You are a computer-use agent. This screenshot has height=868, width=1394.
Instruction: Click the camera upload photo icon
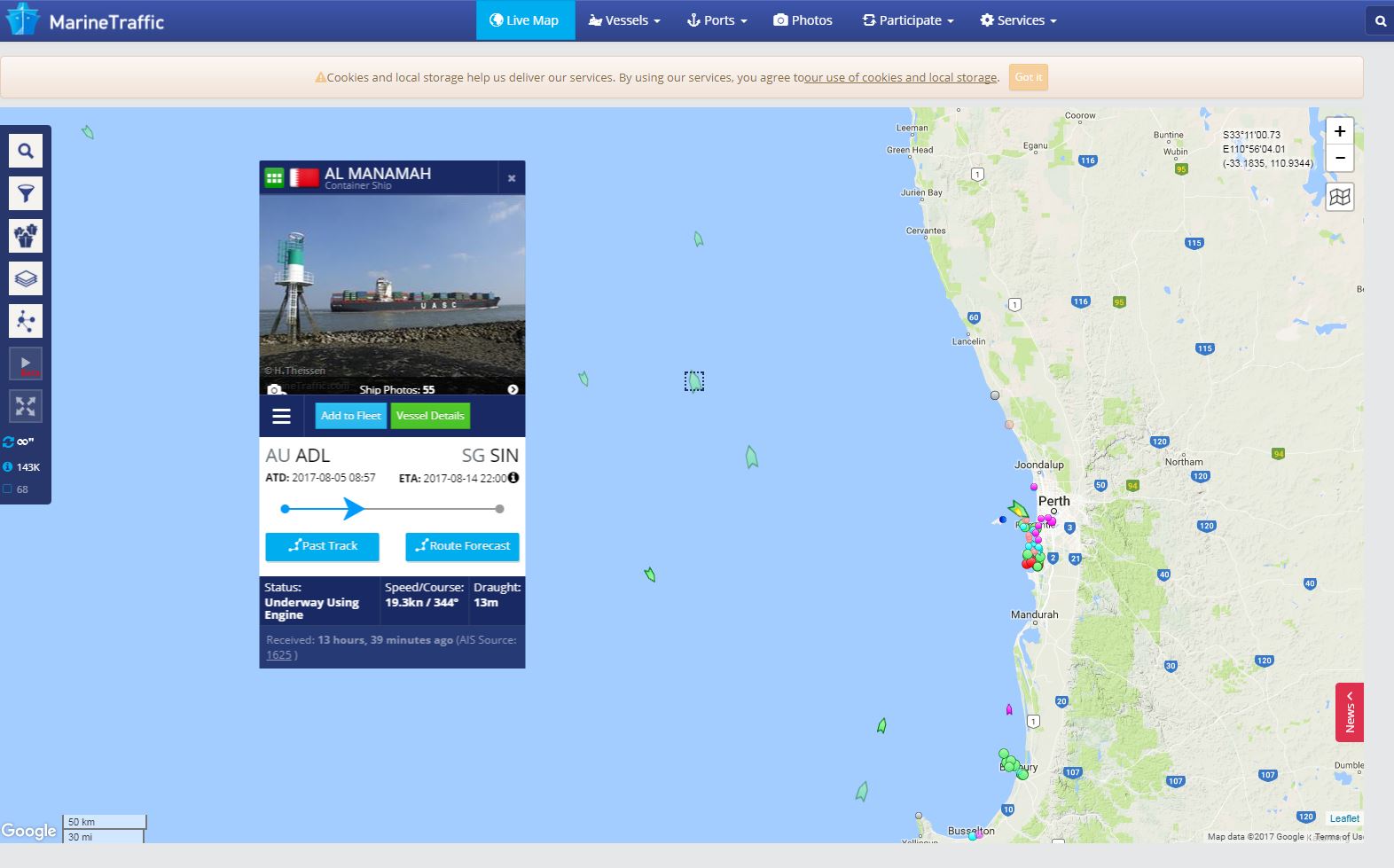275,389
